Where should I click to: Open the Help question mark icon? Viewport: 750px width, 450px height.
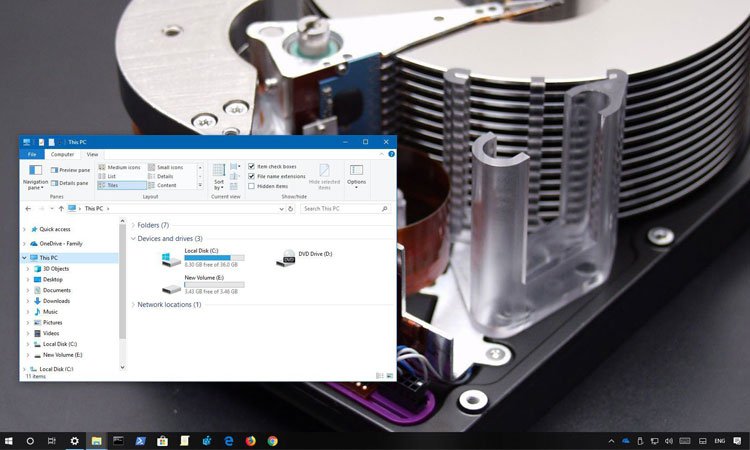coord(391,154)
